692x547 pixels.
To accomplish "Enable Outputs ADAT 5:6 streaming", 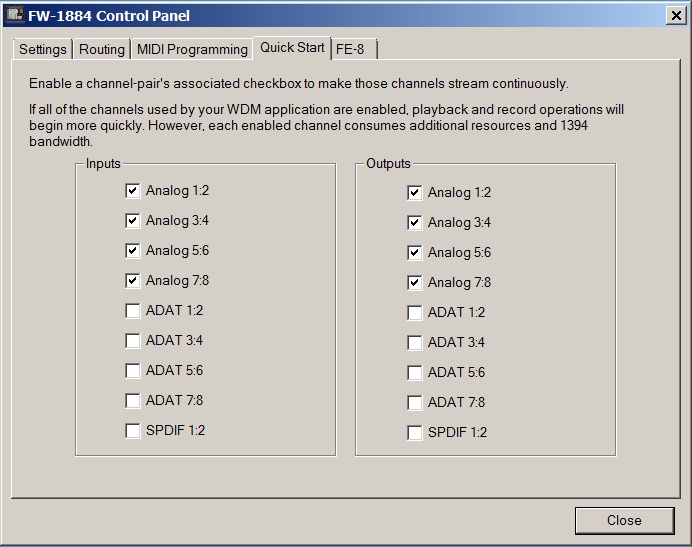I will click(414, 373).
